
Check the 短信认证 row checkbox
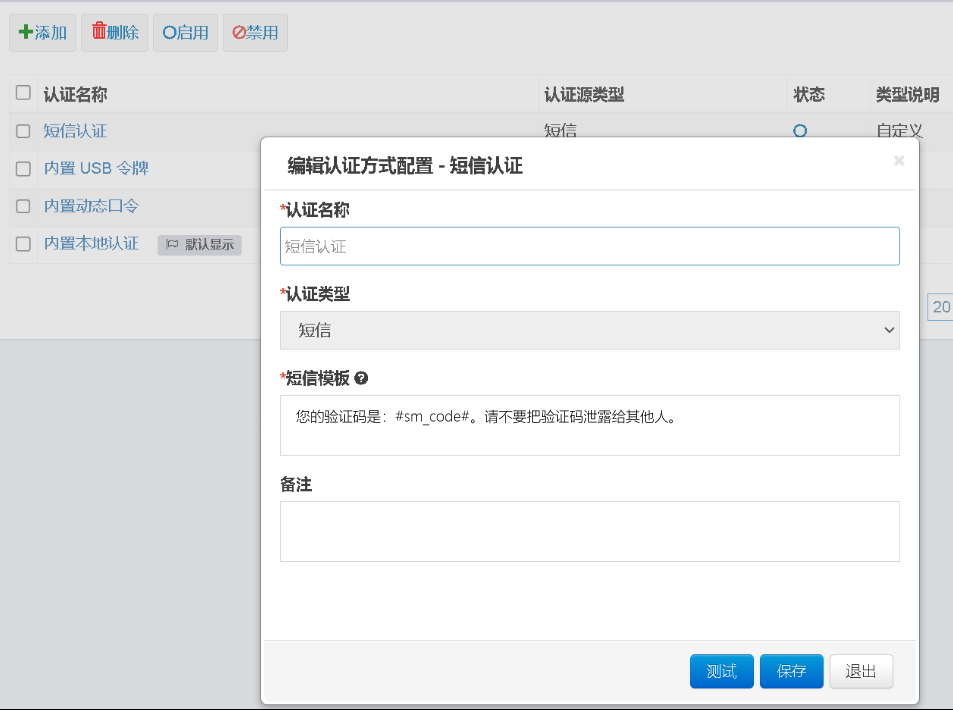point(23,131)
